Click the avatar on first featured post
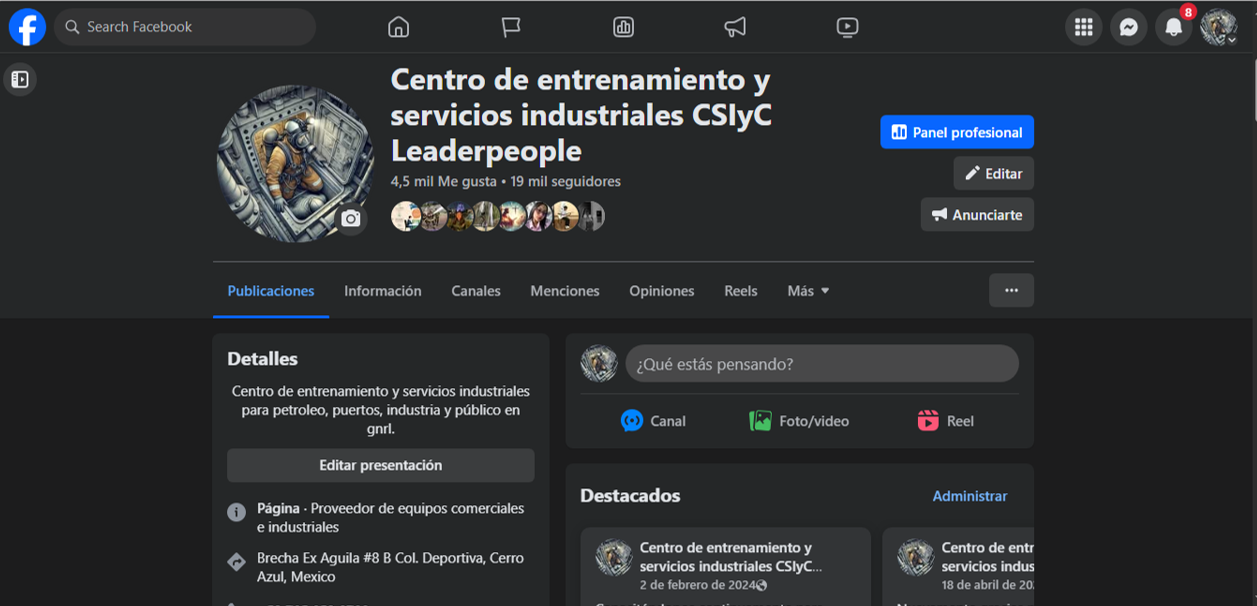This screenshot has height=606, width=1257. 614,558
